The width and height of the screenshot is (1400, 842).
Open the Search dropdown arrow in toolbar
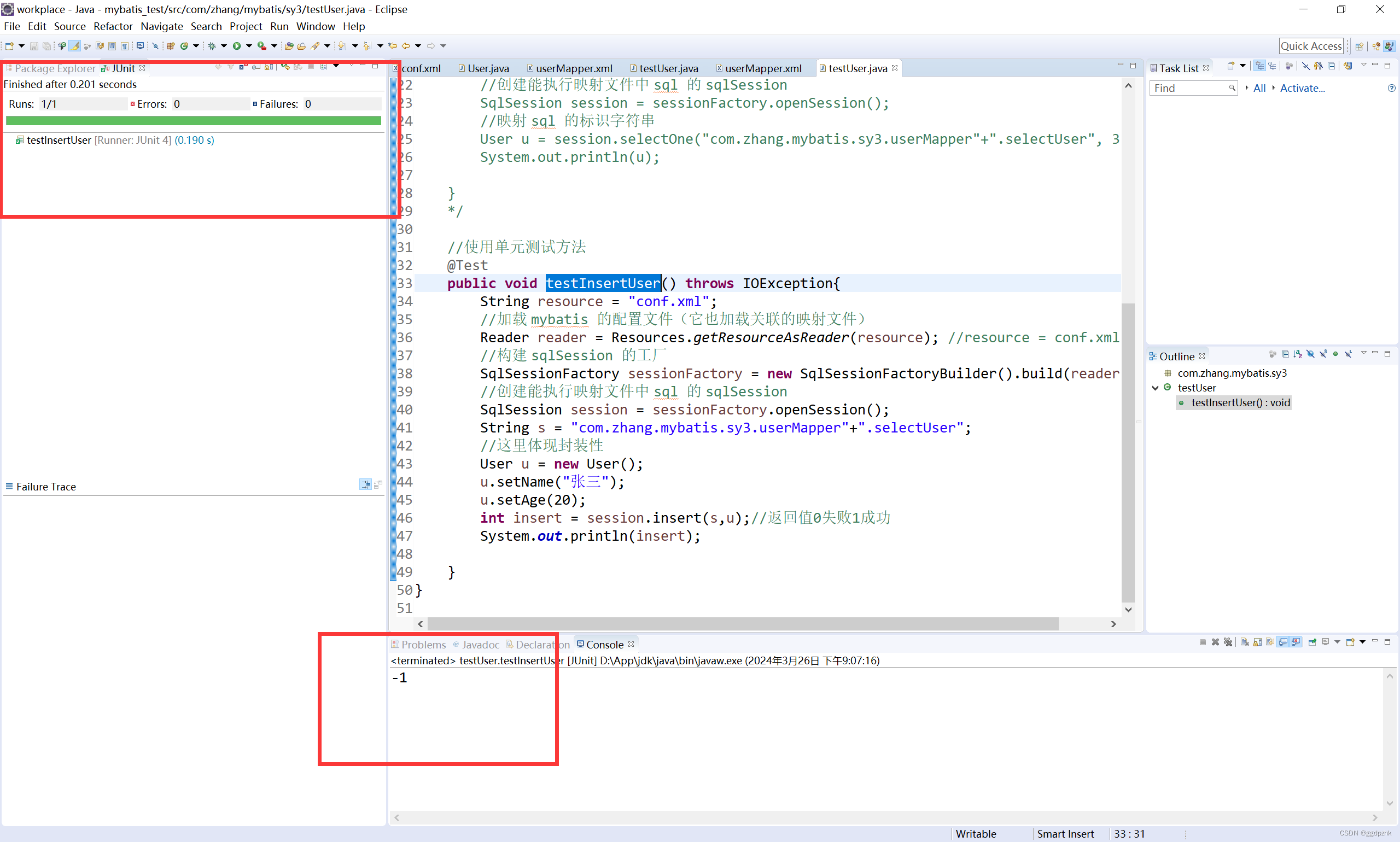(328, 46)
